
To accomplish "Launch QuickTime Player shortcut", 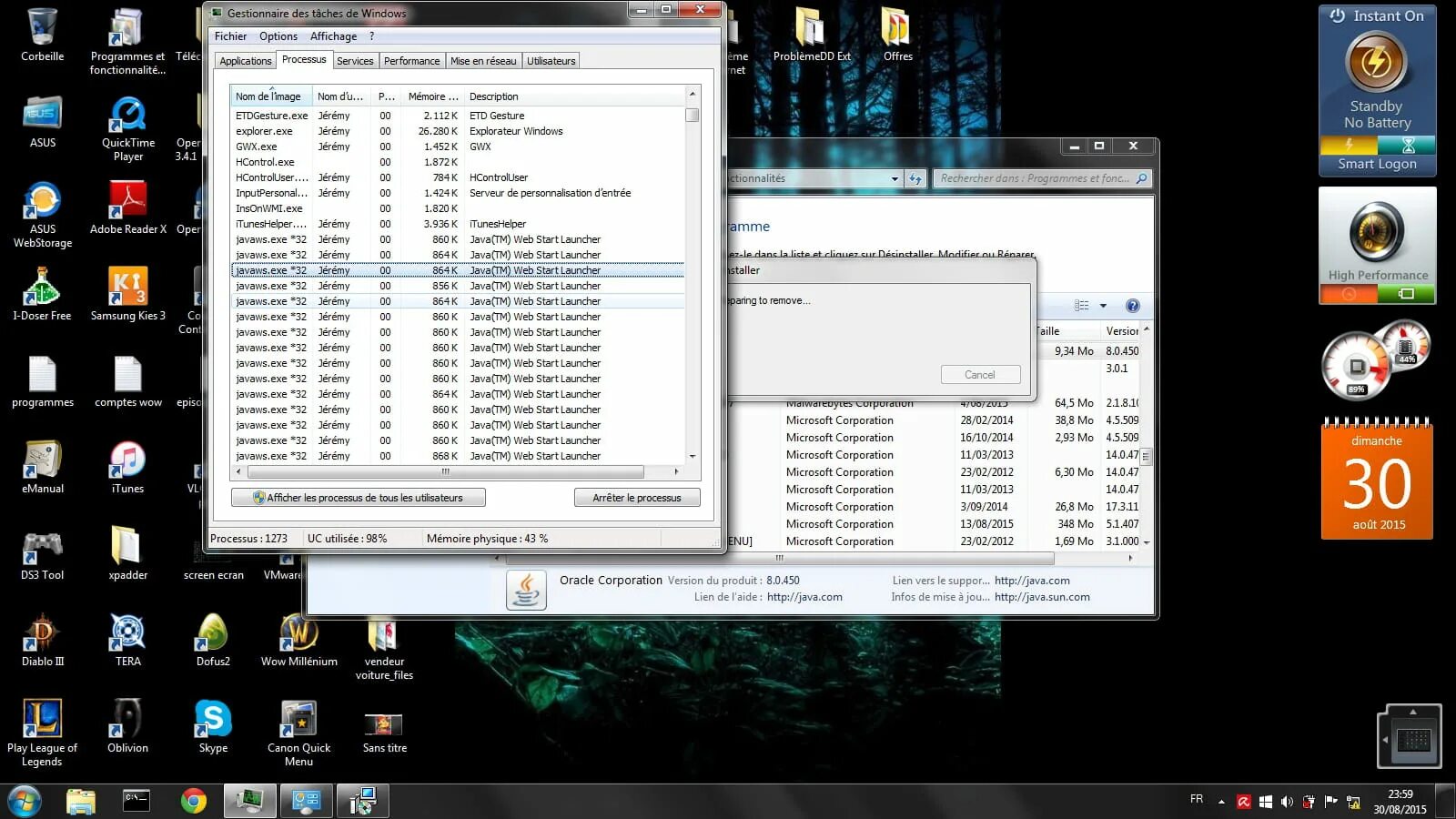I will [128, 128].
